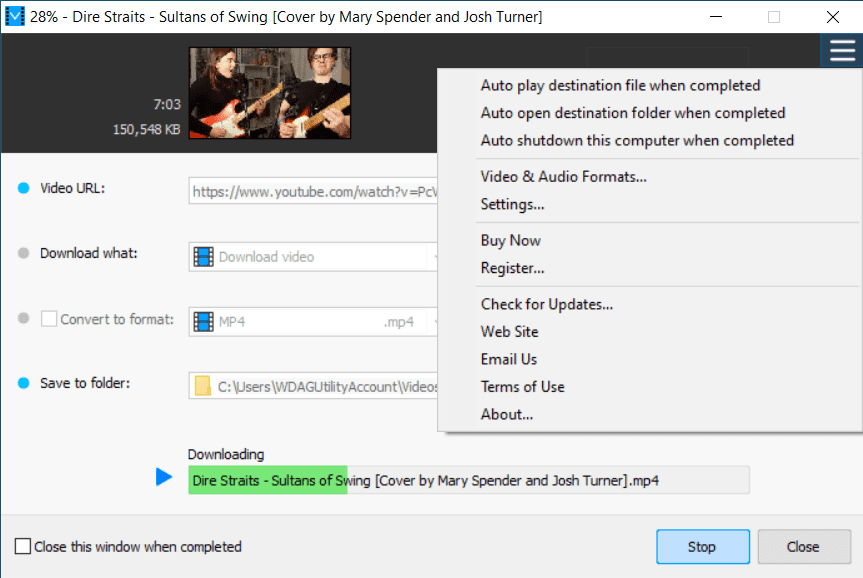Click the film icon in Download what box
The width and height of the screenshot is (863, 578).
tap(203, 257)
